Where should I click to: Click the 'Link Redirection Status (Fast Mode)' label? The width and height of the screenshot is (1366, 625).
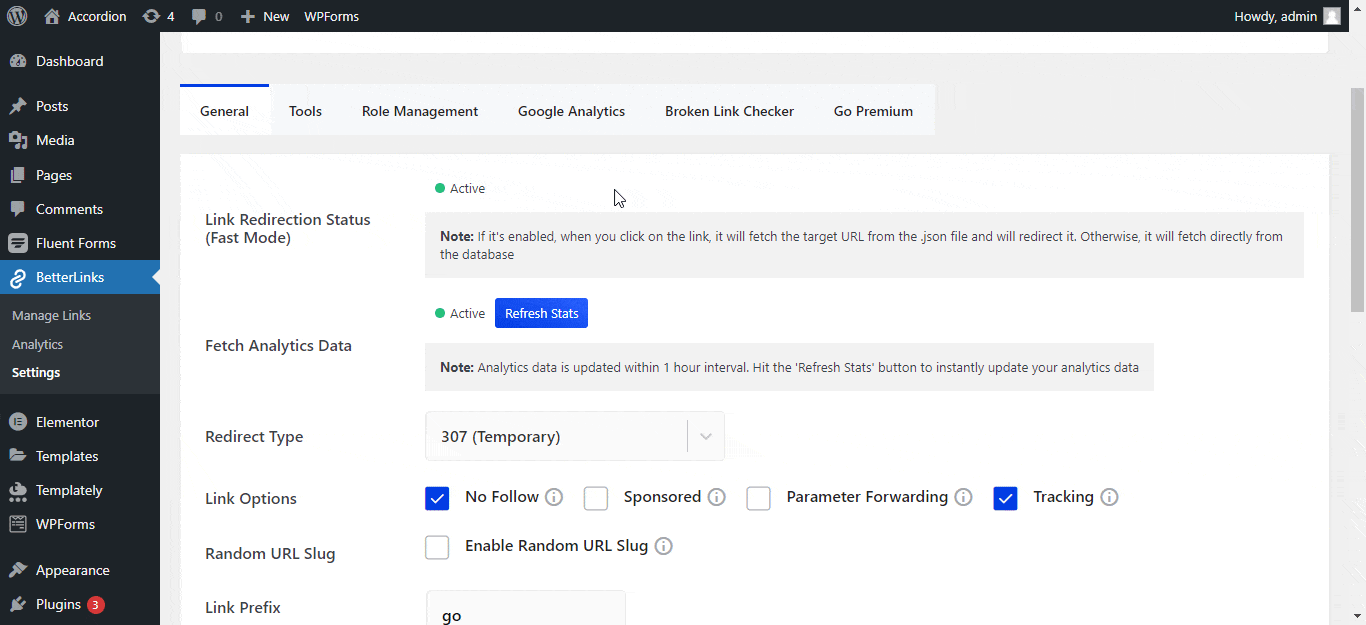click(x=288, y=229)
